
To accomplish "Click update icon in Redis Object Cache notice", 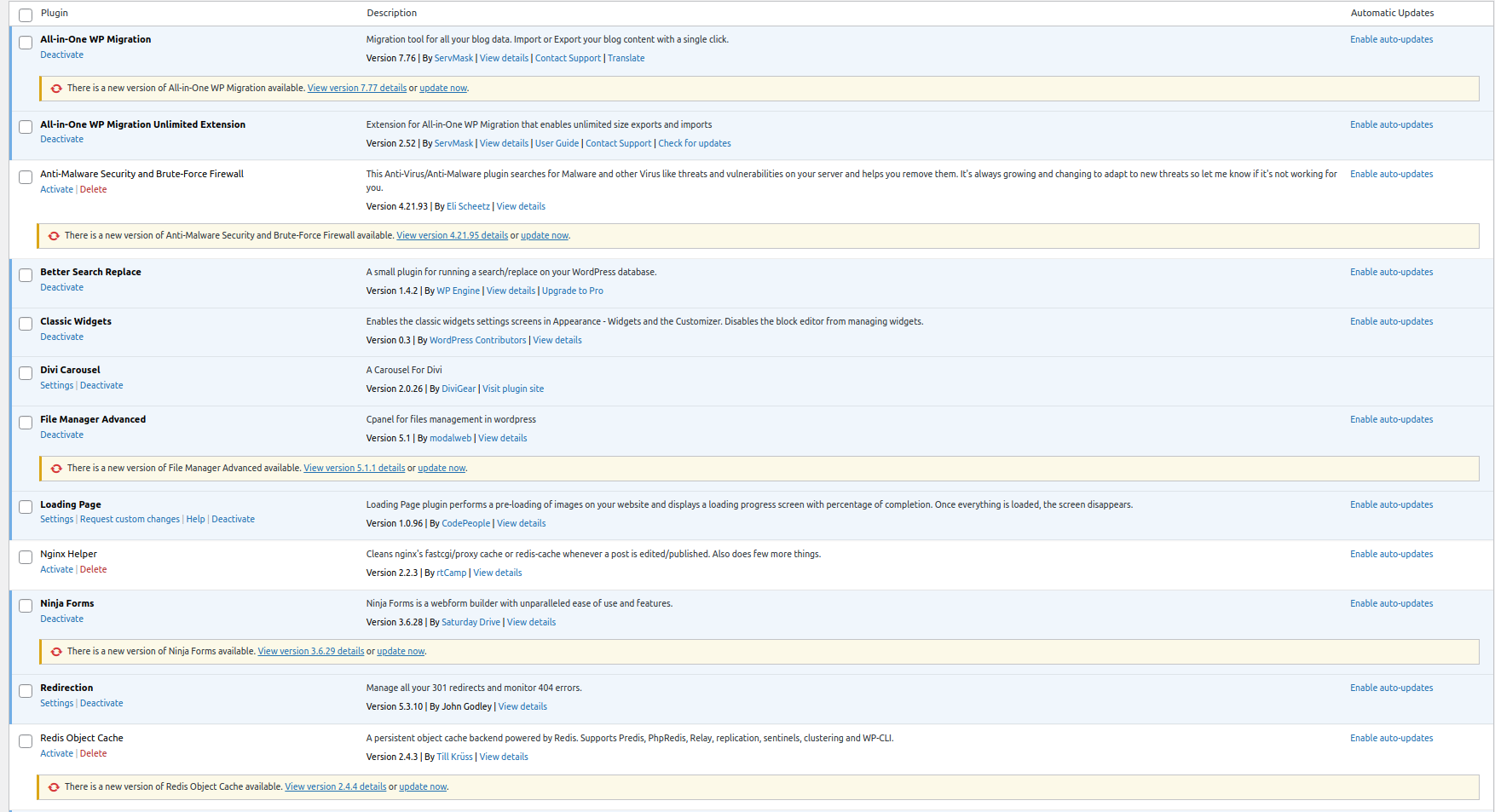I will coord(54,787).
